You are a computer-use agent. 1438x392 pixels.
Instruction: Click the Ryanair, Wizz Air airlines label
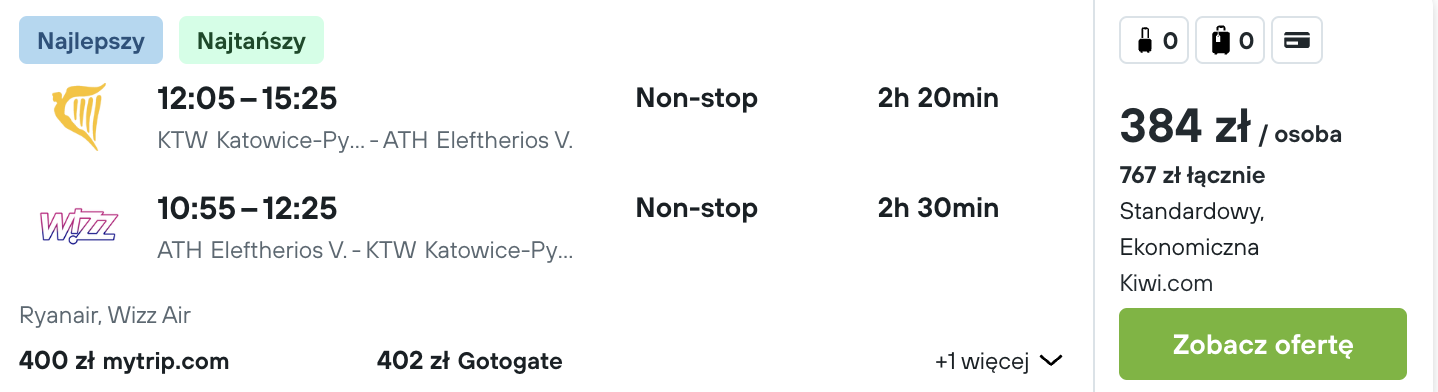[105, 316]
